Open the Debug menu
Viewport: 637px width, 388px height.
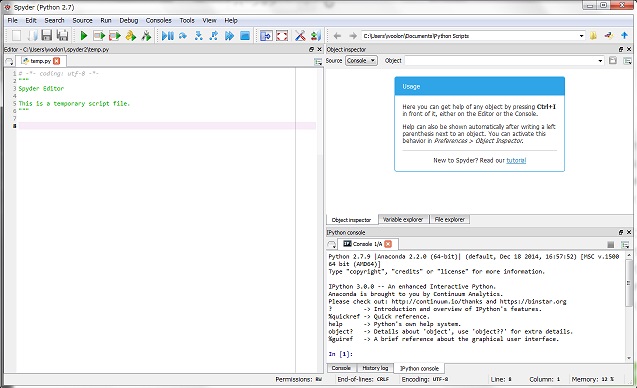pos(129,20)
